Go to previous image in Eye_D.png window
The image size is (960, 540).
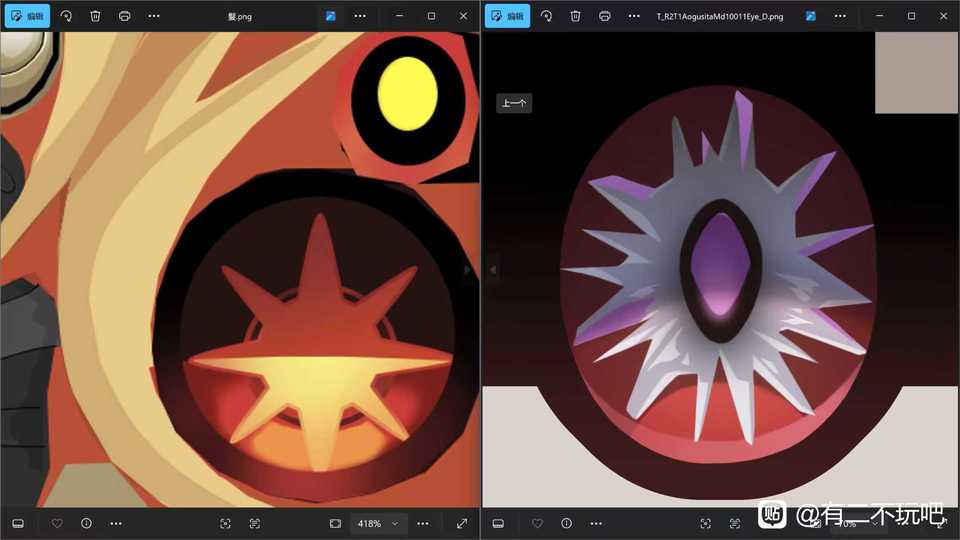491,270
